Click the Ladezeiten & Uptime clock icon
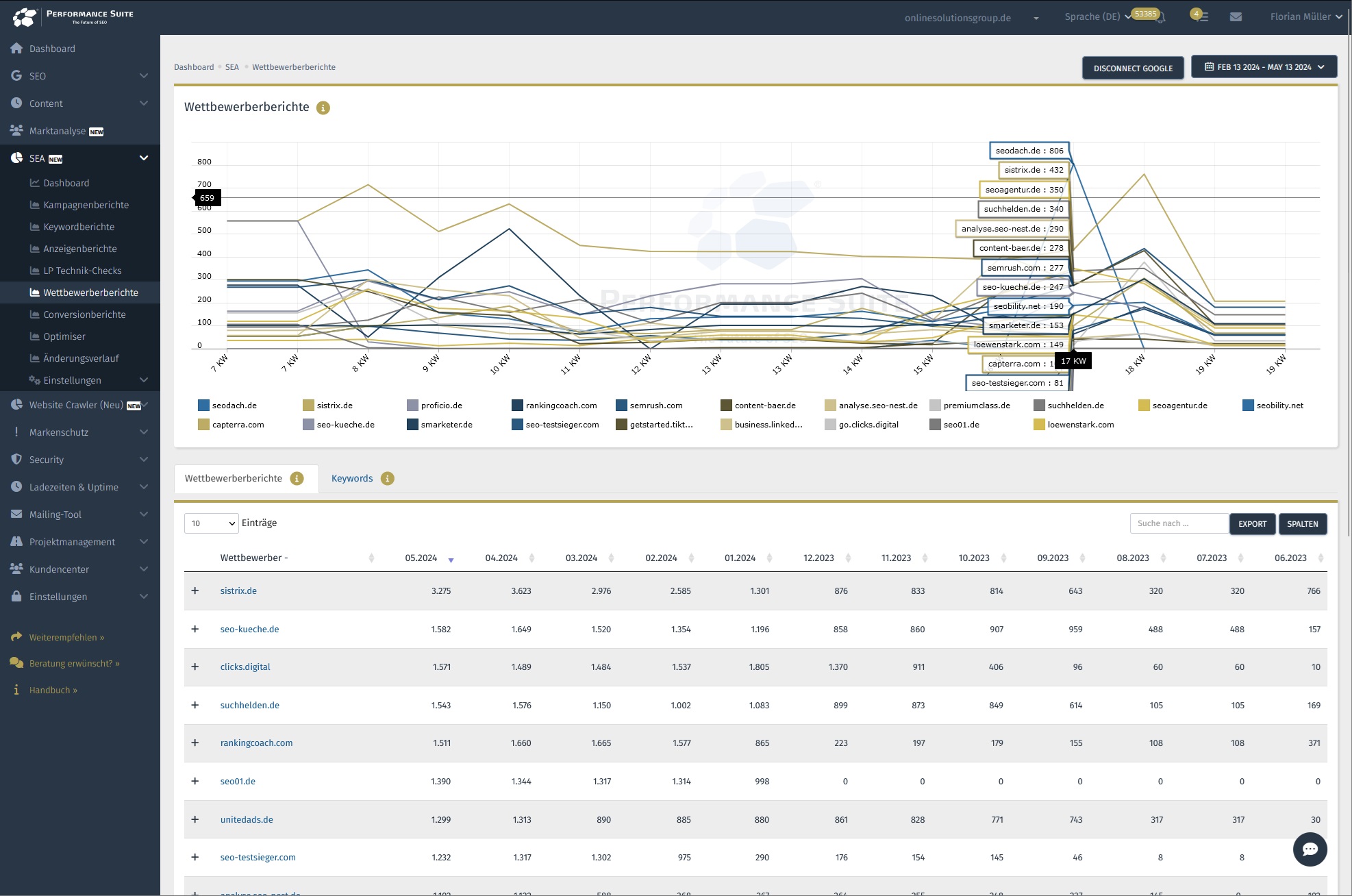Viewport: 1352px width, 896px height. [x=16, y=486]
